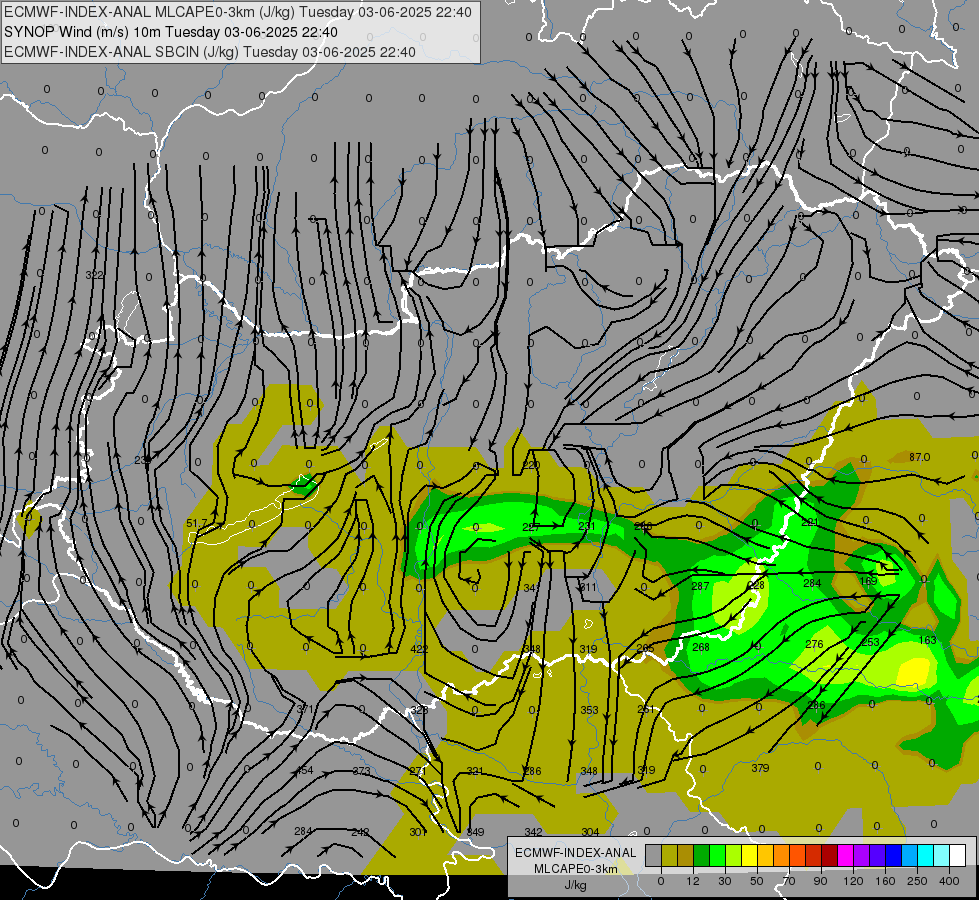The width and height of the screenshot is (979, 900).
Task: Click the map value 311
Action: (x=588, y=588)
